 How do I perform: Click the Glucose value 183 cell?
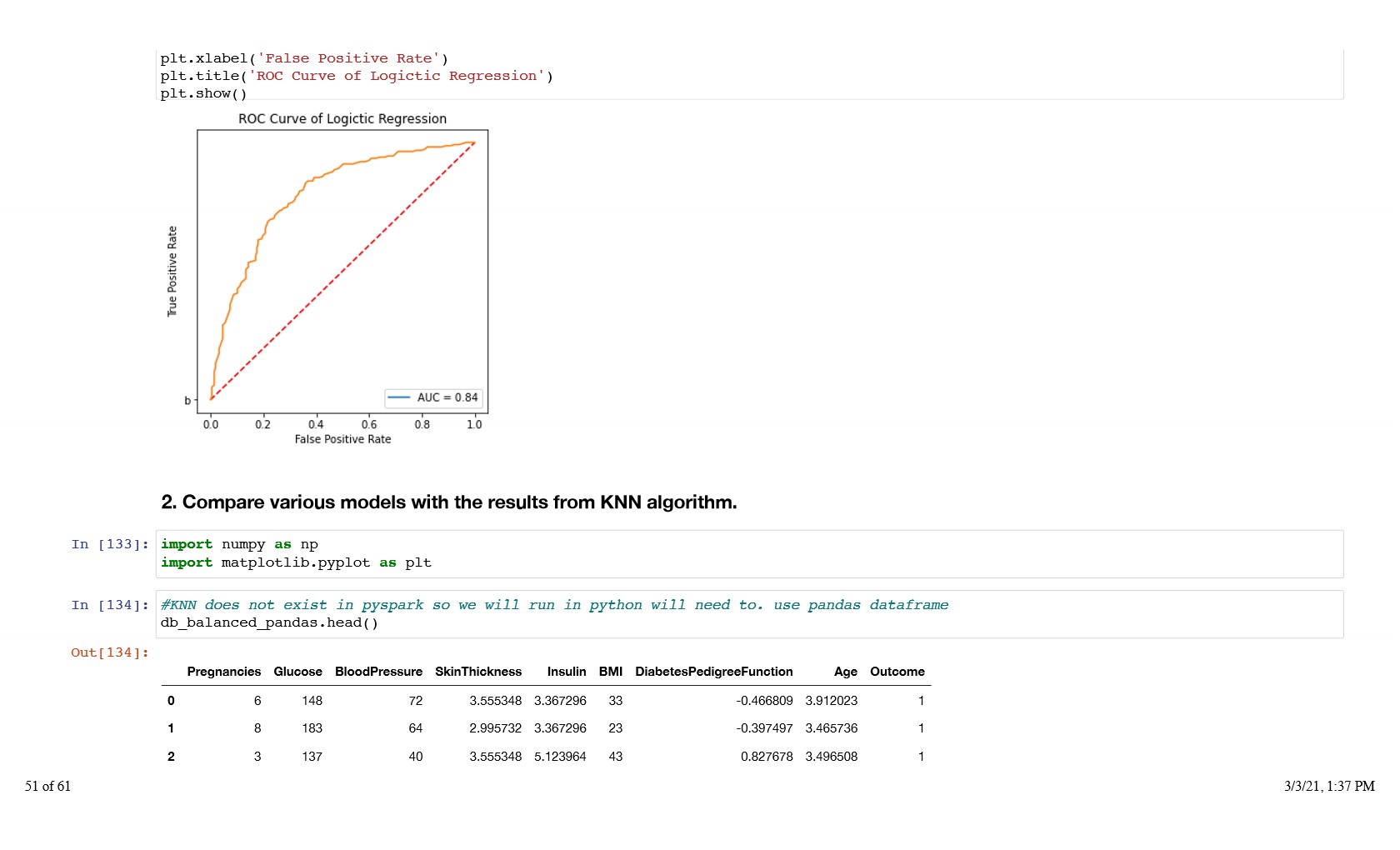(312, 728)
